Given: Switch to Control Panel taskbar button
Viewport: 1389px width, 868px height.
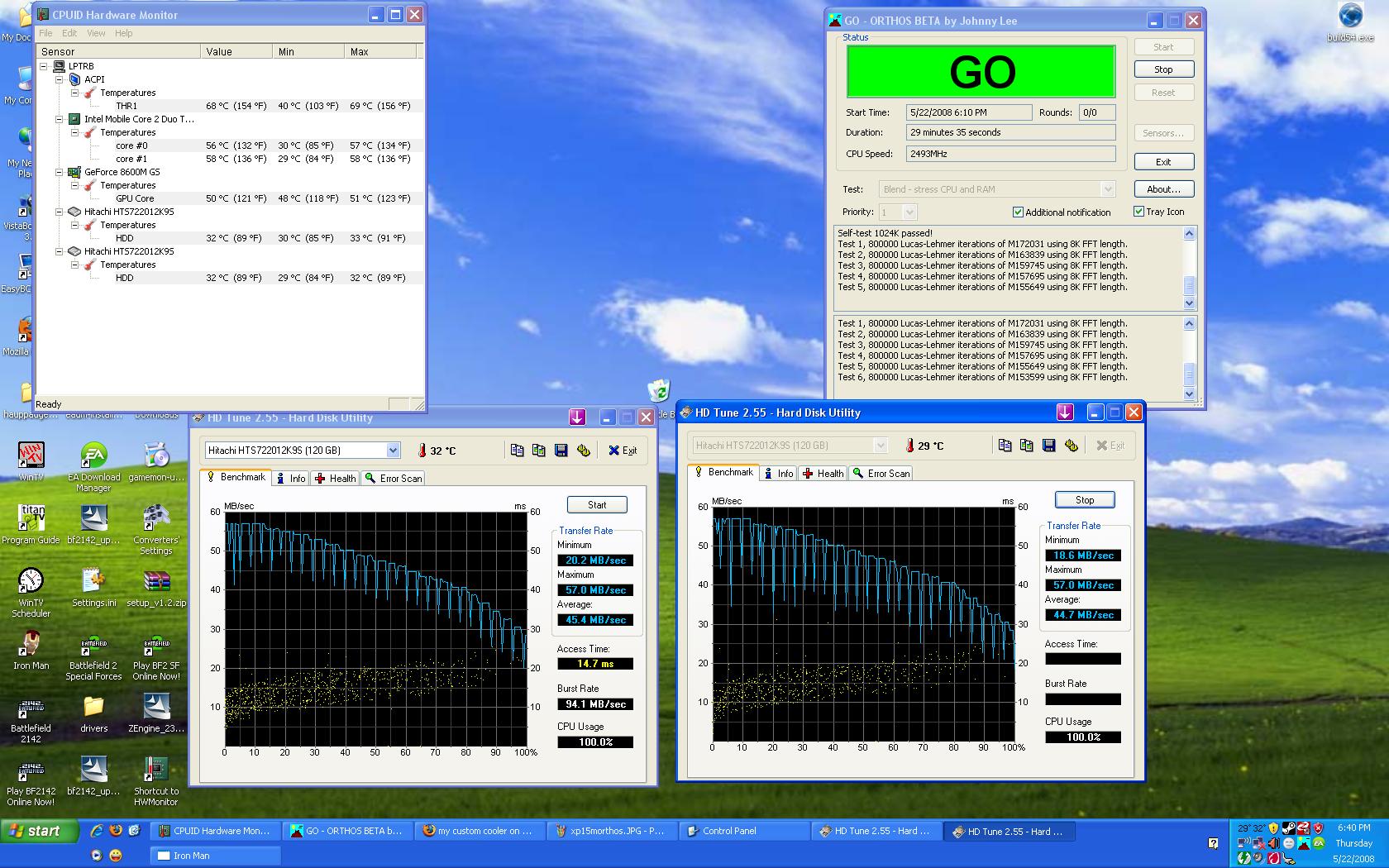Looking at the screenshot, I should (744, 832).
